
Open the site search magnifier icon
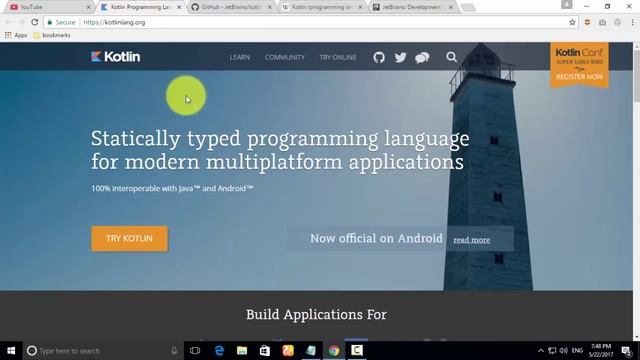pos(451,57)
